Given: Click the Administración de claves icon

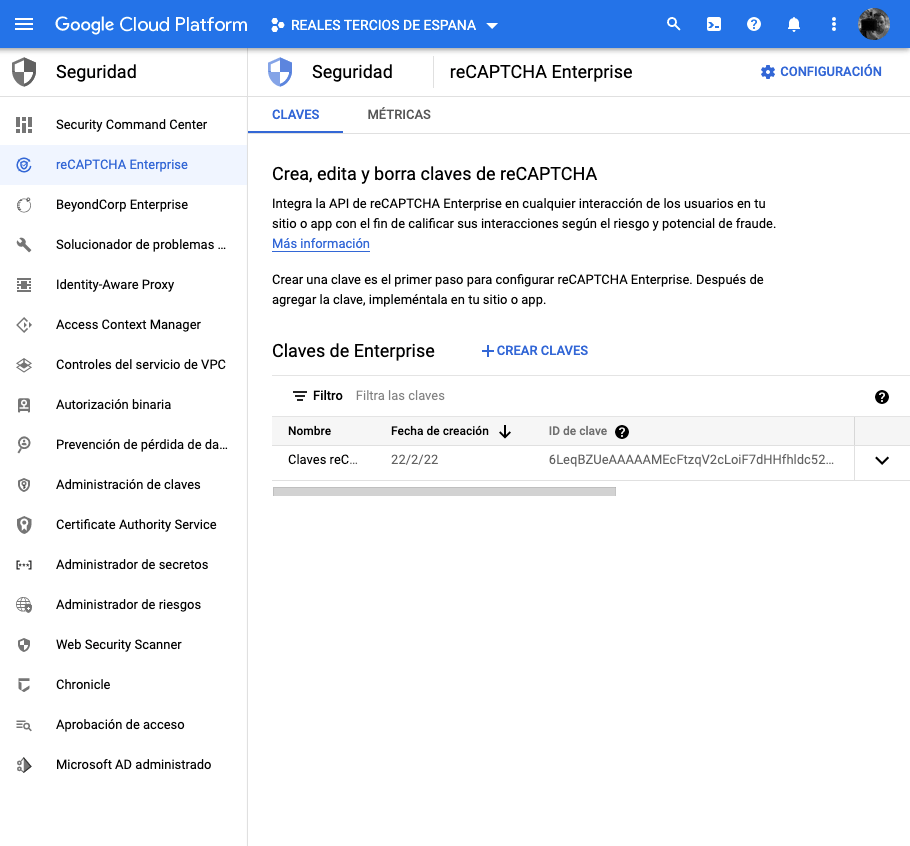Looking at the screenshot, I should (24, 485).
